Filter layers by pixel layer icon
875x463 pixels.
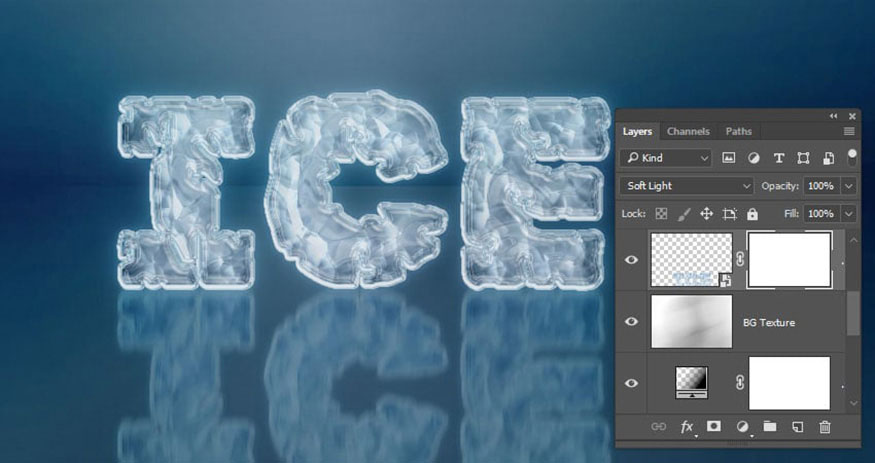(728, 158)
